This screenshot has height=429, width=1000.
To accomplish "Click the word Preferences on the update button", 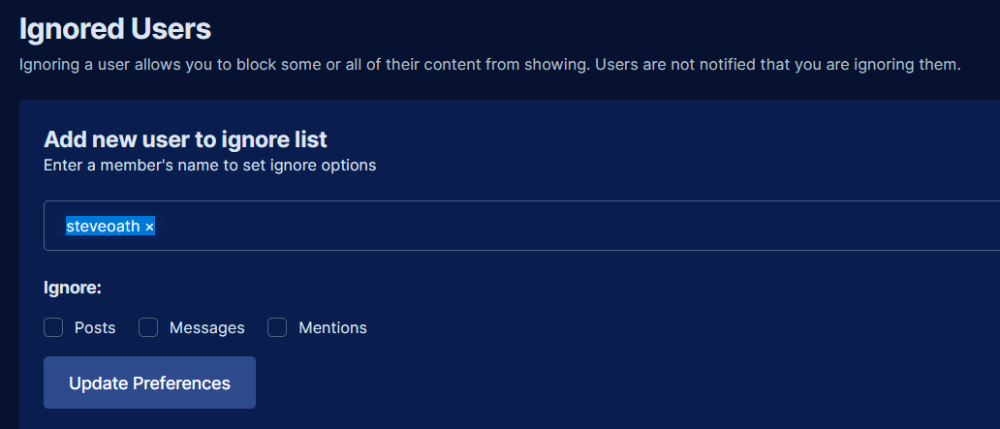I will pyautogui.click(x=181, y=383).
